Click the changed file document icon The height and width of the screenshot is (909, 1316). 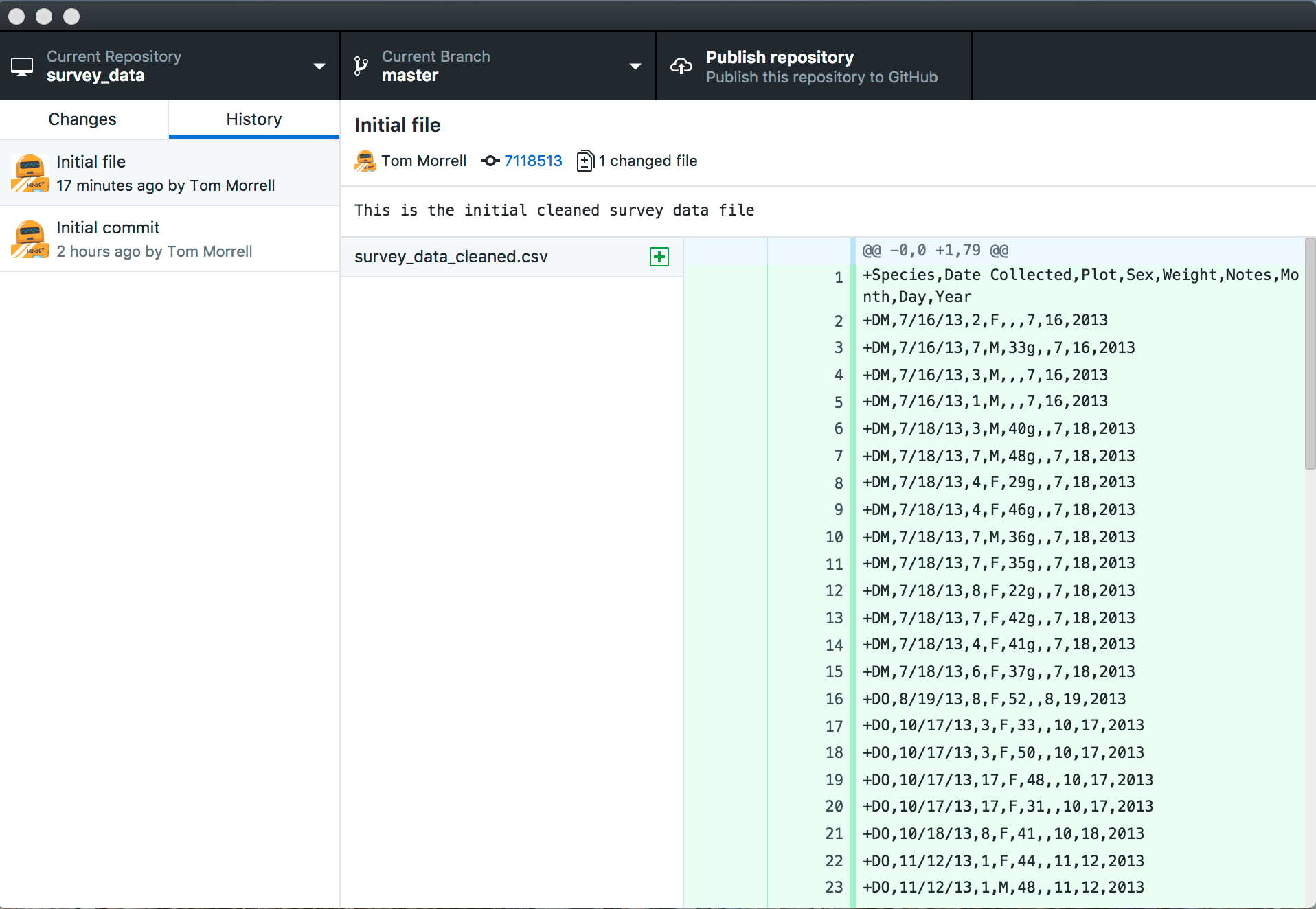pos(585,161)
